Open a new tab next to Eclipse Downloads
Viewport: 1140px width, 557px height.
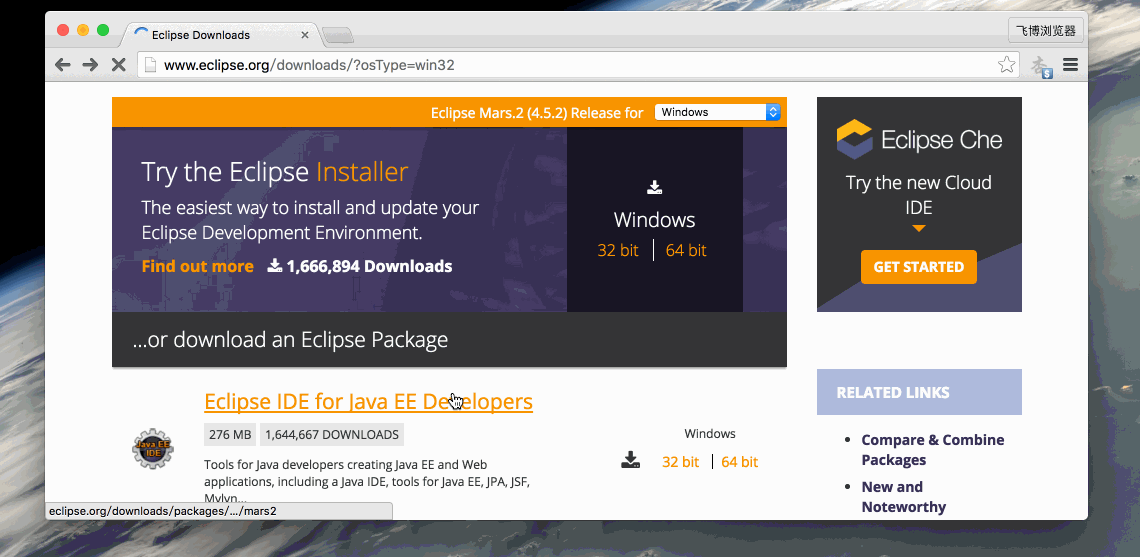tap(337, 35)
